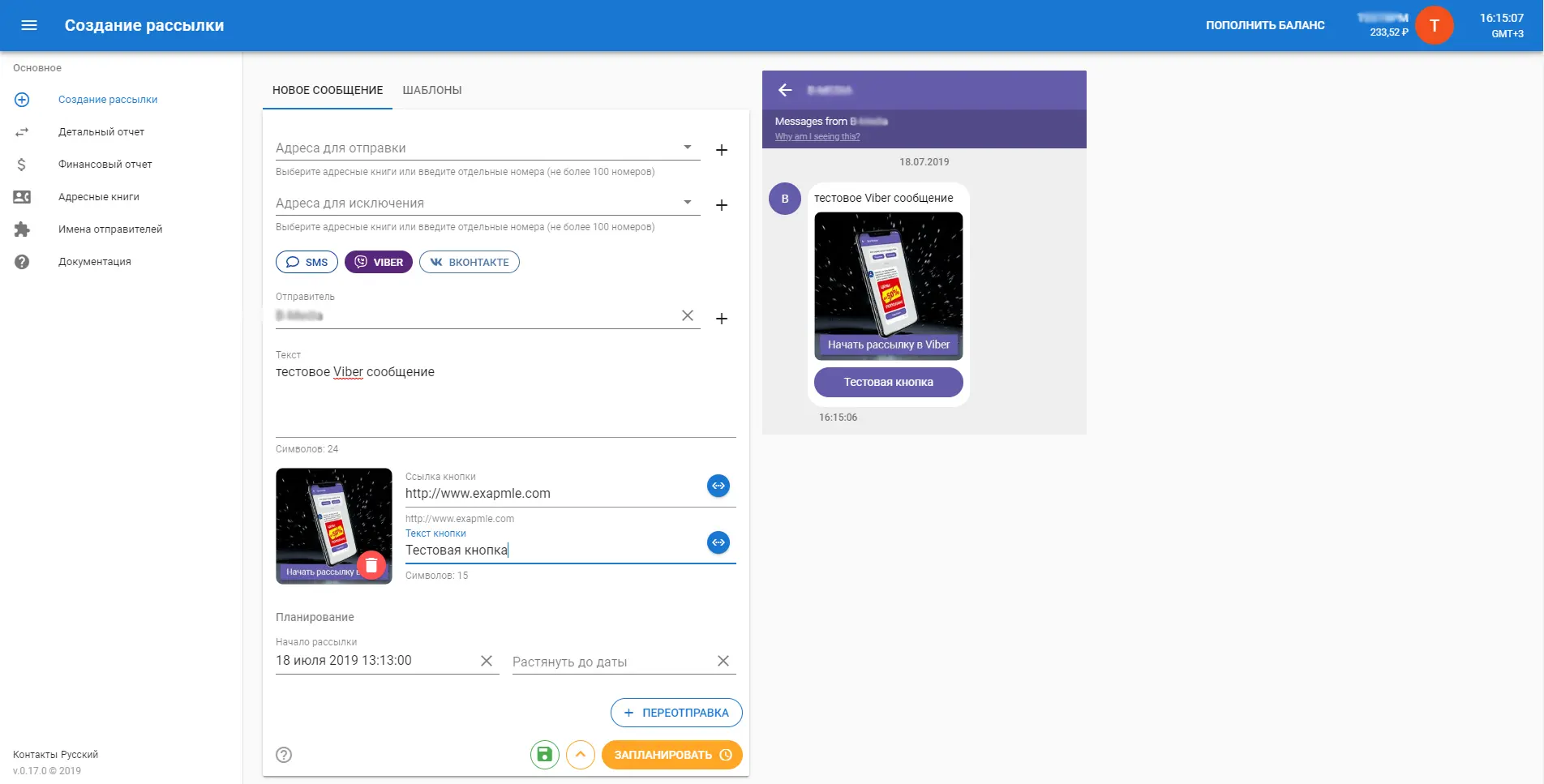Screen dimensions: 1544x784
Task: Clear the sender field with the X icon
Action: point(688,315)
